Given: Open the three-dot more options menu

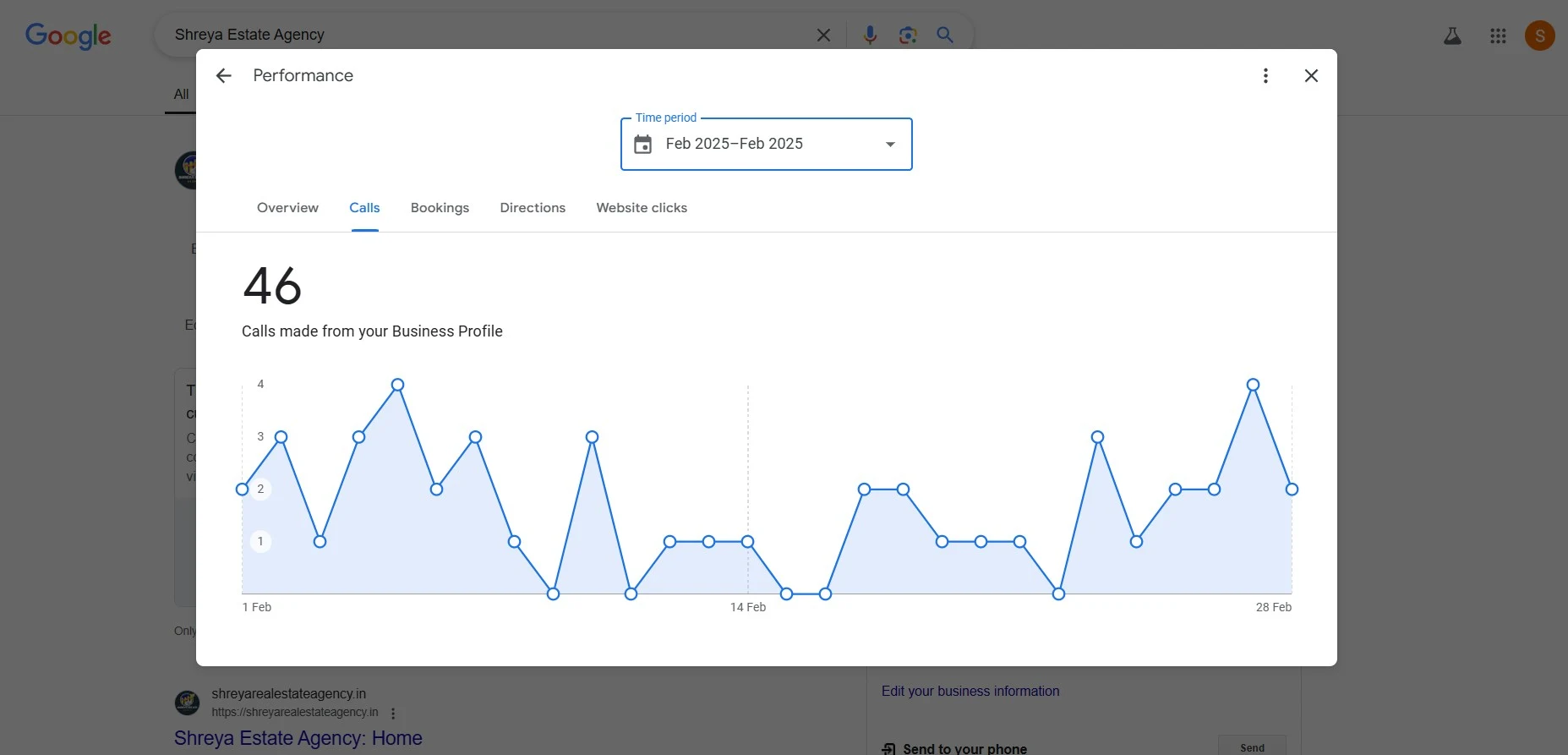Looking at the screenshot, I should (1265, 76).
